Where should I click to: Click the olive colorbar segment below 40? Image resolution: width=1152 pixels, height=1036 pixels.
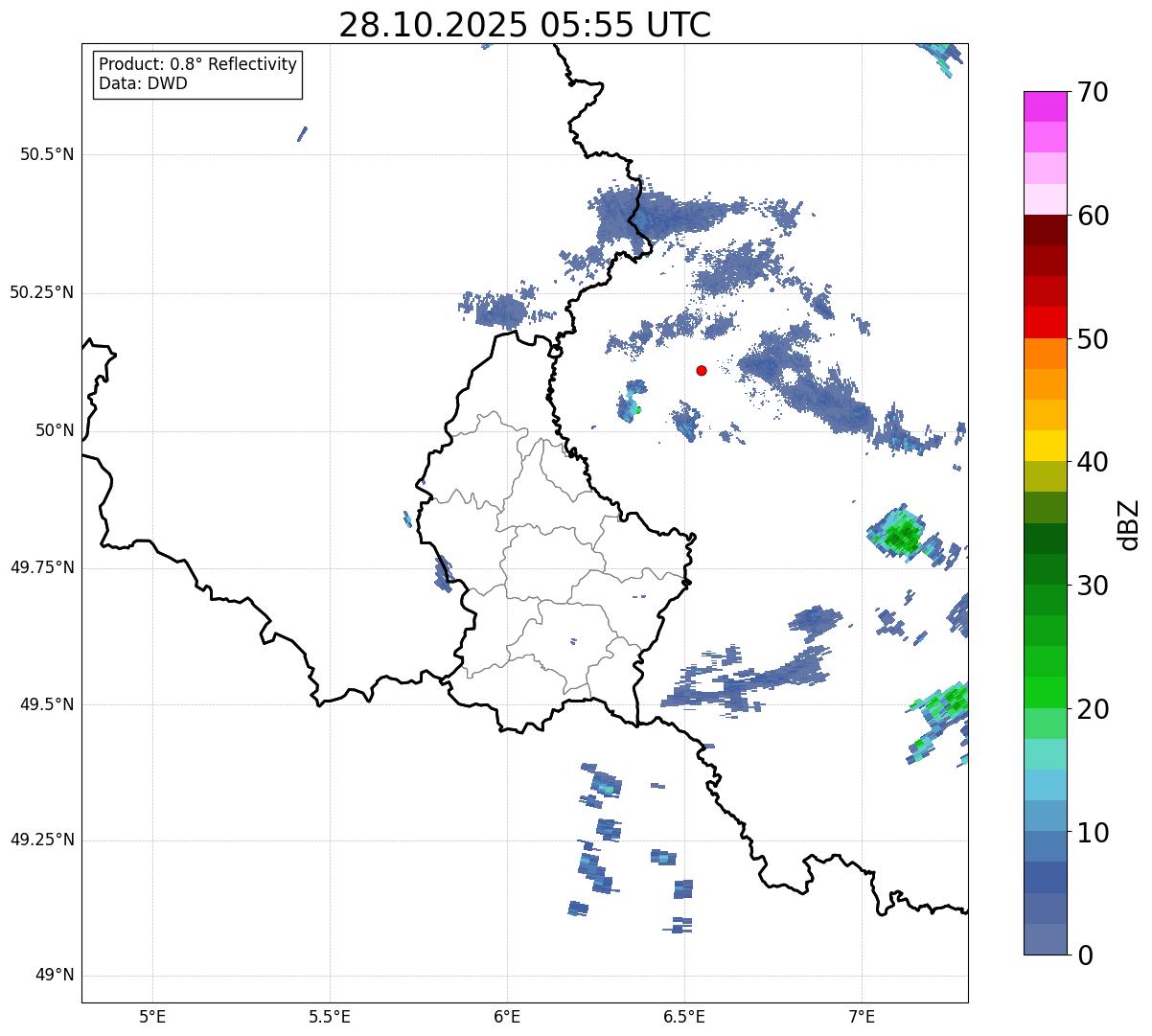(x=1046, y=476)
